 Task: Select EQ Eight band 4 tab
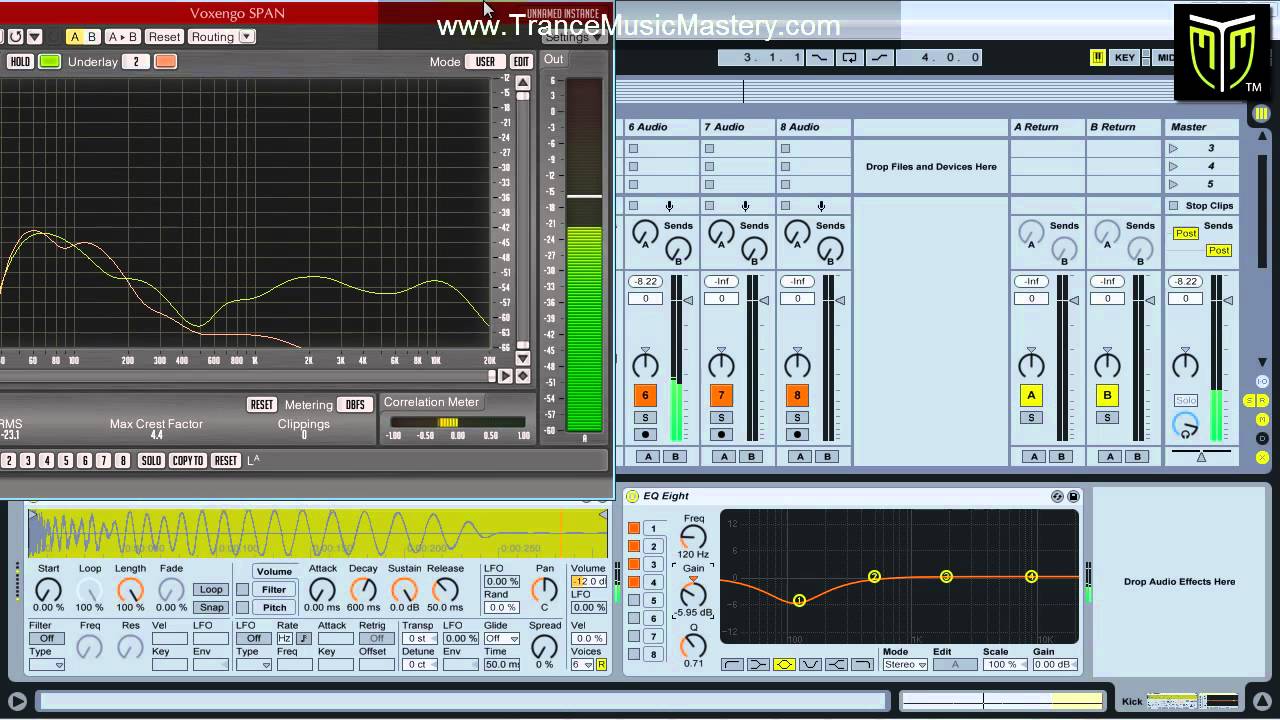pyautogui.click(x=653, y=582)
